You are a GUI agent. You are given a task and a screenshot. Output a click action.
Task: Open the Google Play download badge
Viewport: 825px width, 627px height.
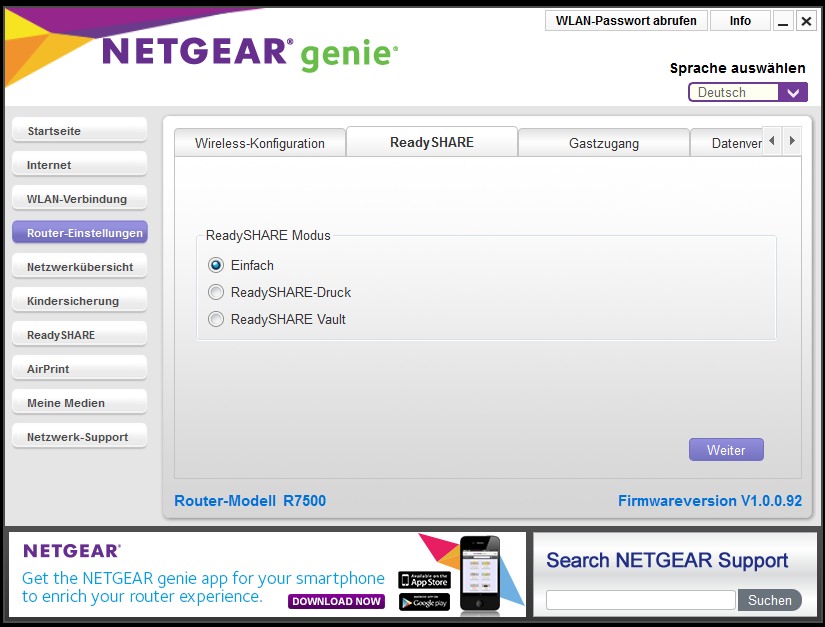(x=424, y=603)
